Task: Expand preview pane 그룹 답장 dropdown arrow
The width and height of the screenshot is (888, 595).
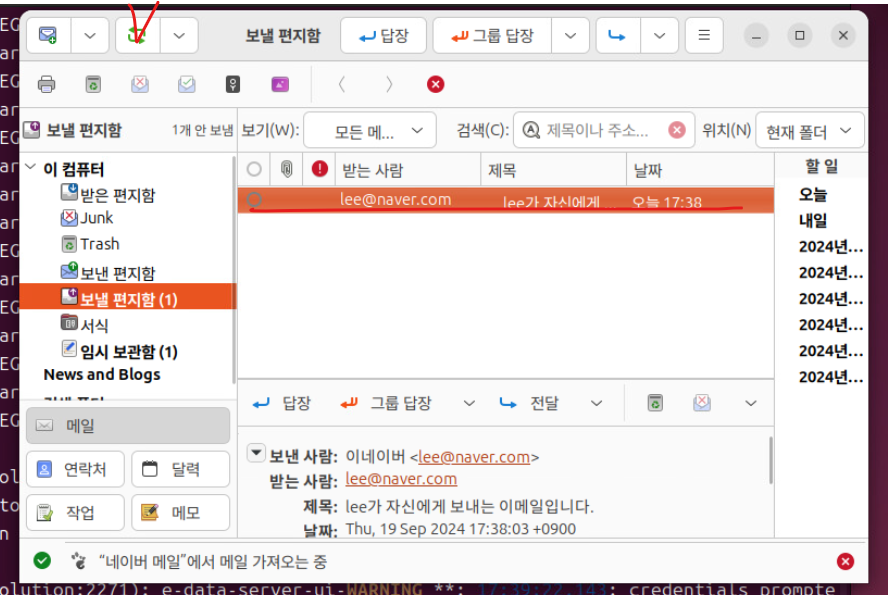Action: 469,403
